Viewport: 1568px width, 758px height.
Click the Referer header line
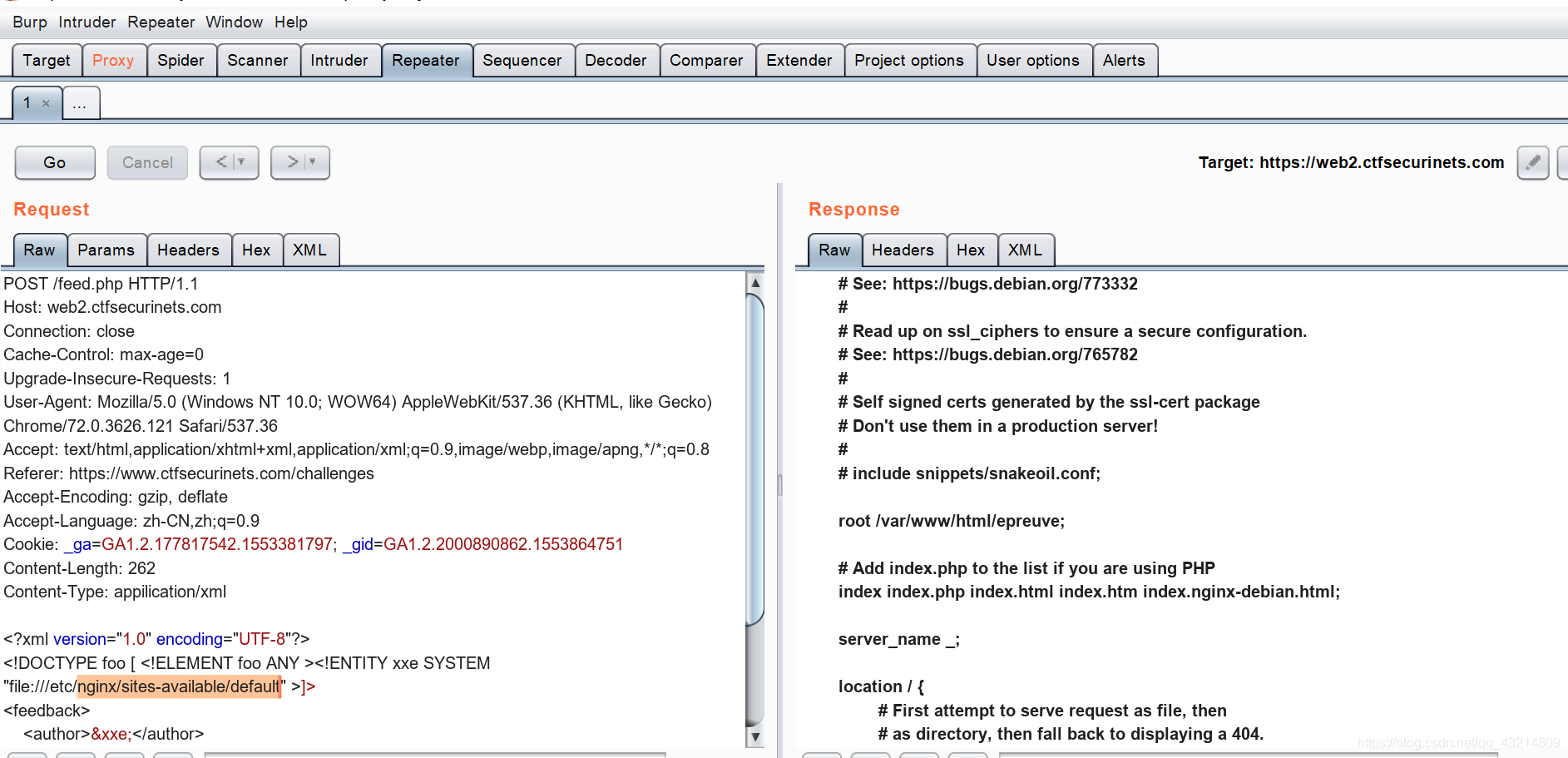tap(189, 473)
